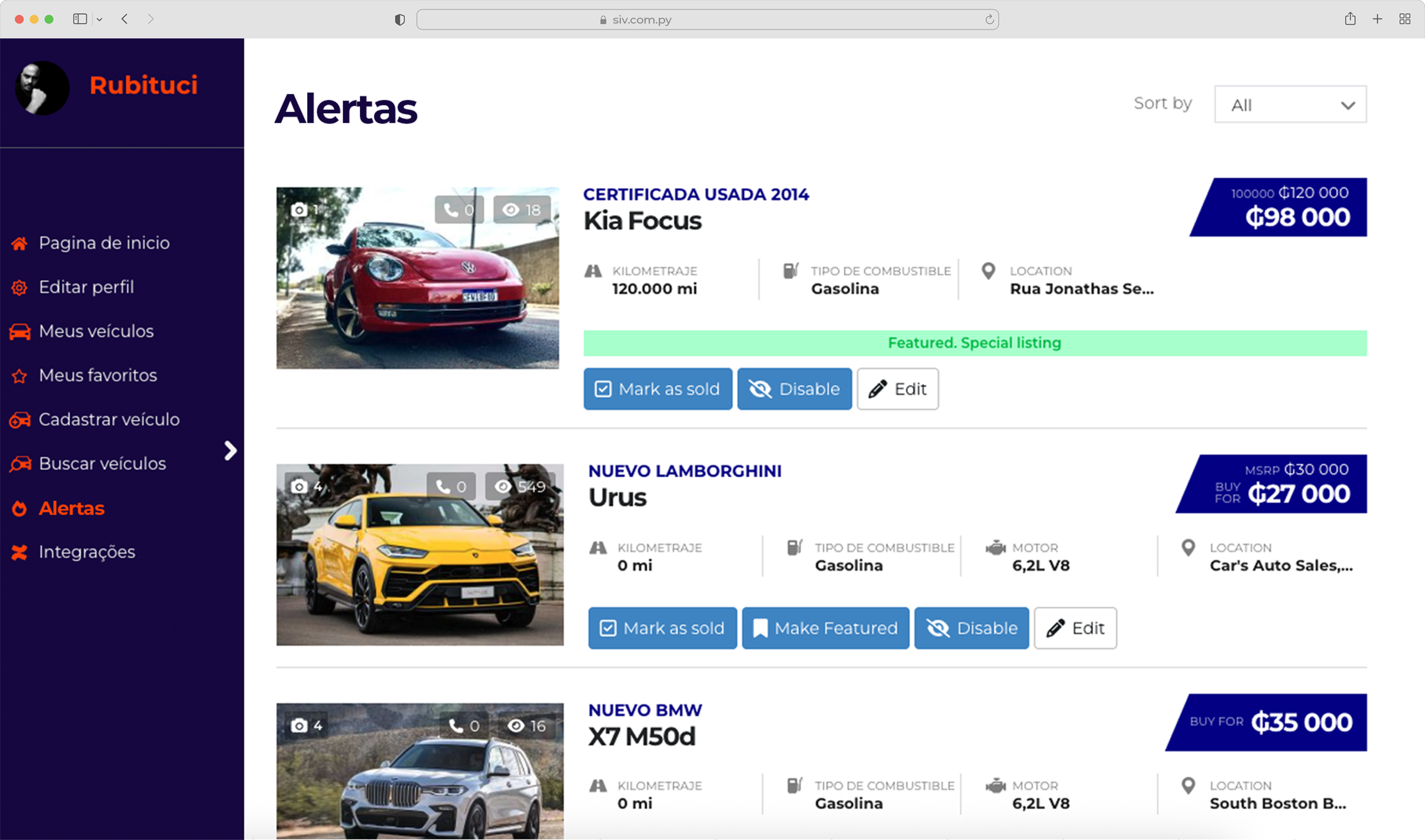Open the Kia Focus listing title
Image resolution: width=1425 pixels, height=840 pixels.
(642, 221)
